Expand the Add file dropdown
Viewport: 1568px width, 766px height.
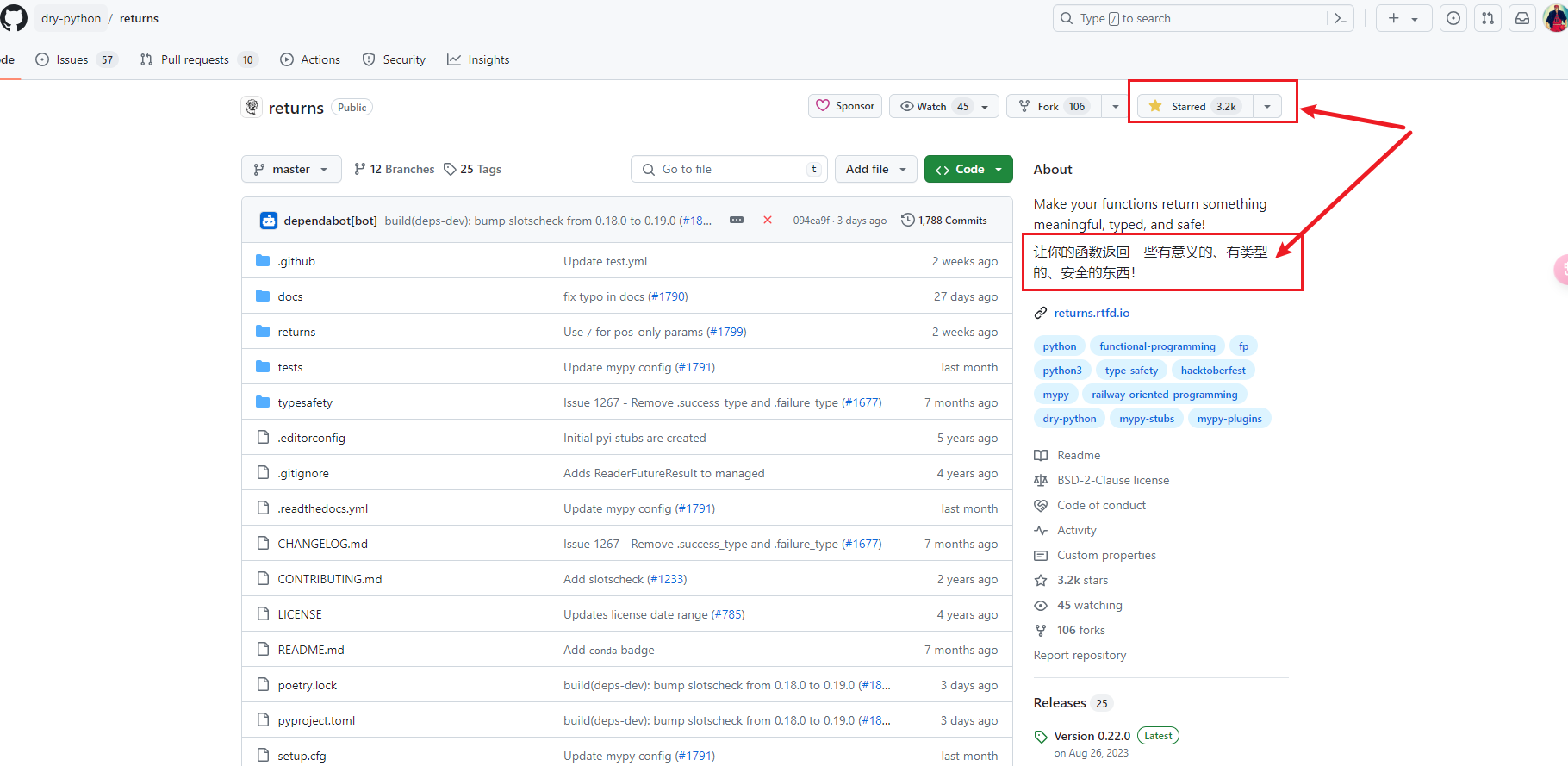(876, 169)
